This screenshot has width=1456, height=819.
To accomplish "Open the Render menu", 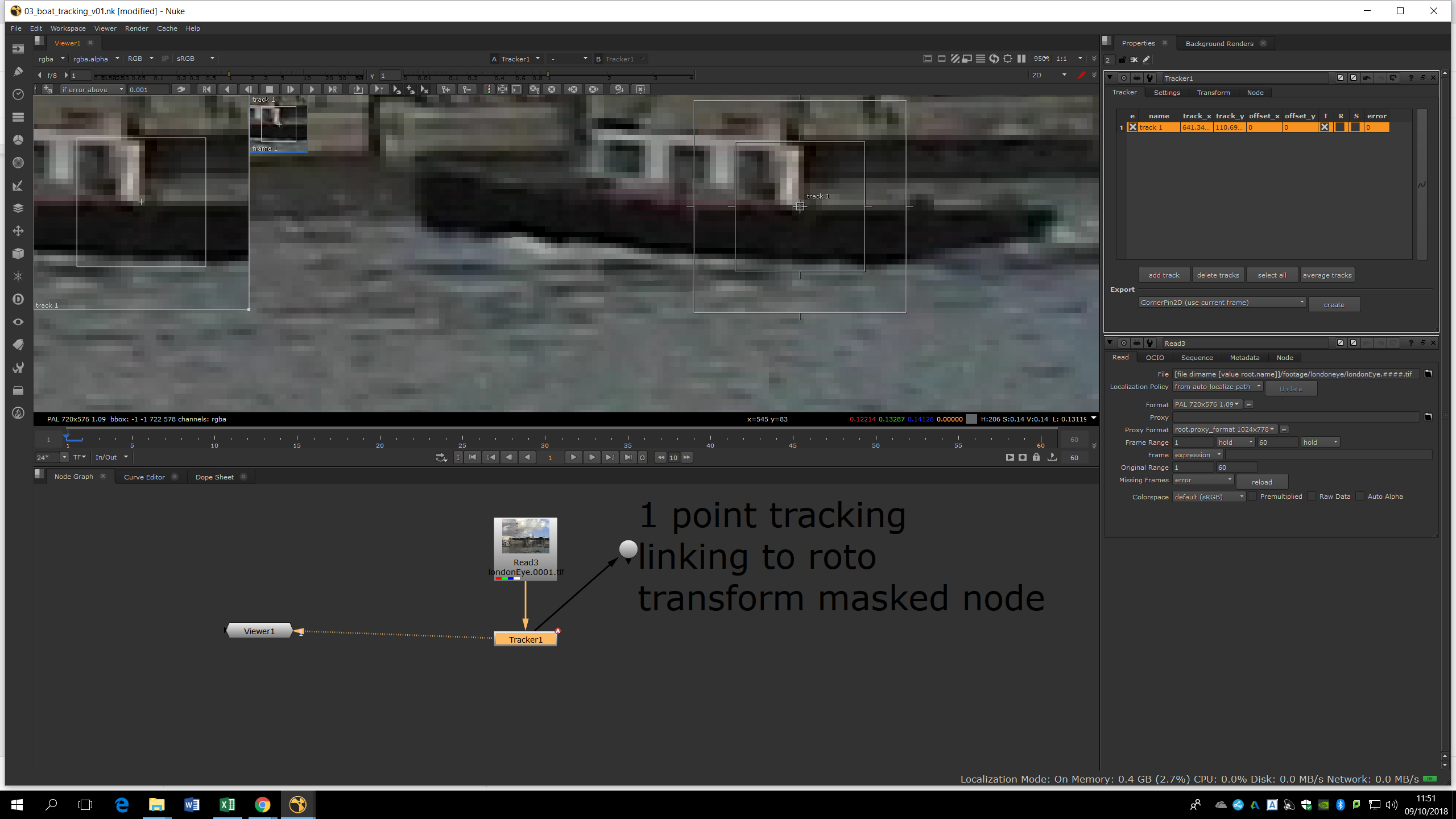I will click(136, 28).
